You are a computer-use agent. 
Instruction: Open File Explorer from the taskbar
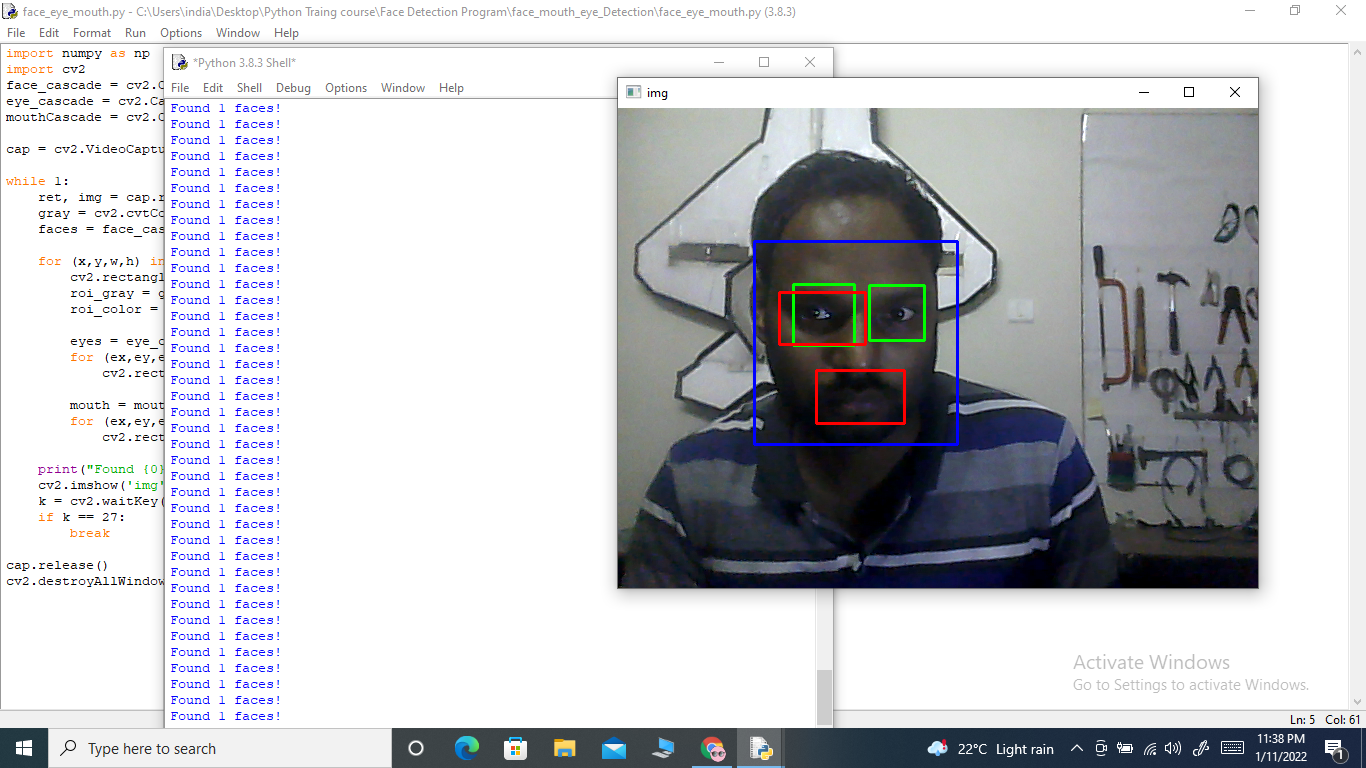tap(565, 748)
